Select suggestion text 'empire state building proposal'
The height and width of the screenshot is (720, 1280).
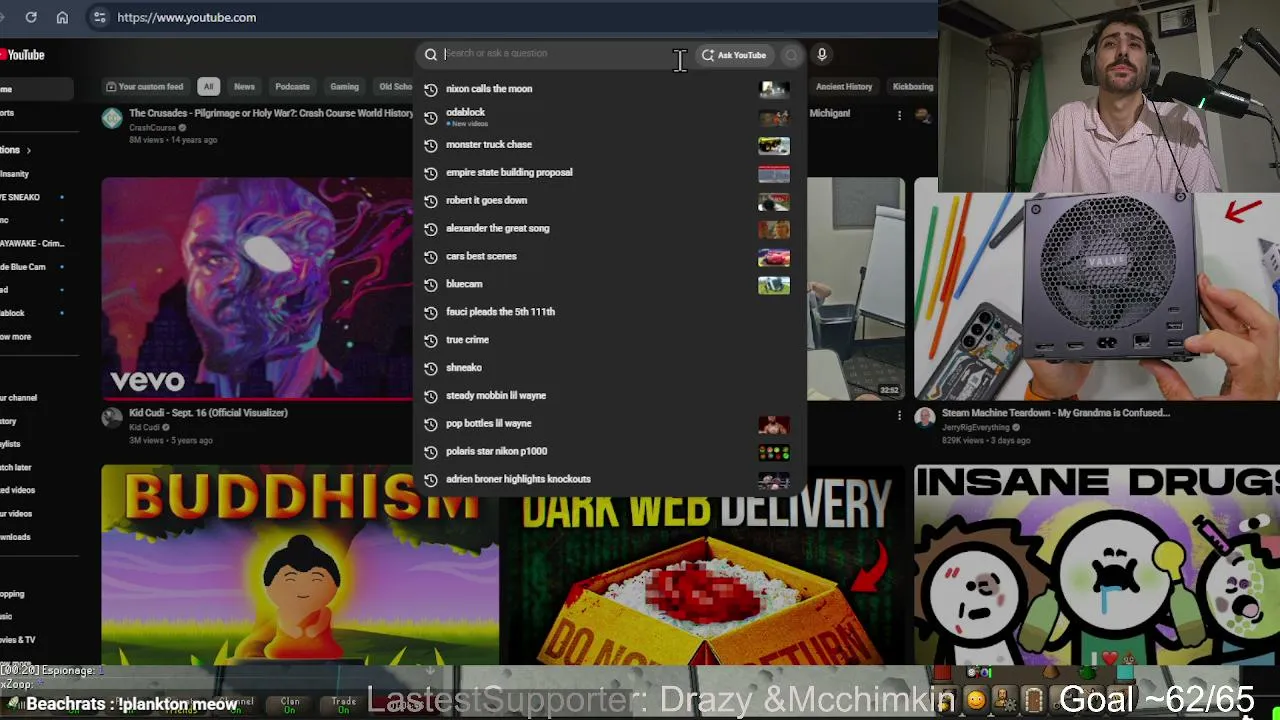pos(509,173)
